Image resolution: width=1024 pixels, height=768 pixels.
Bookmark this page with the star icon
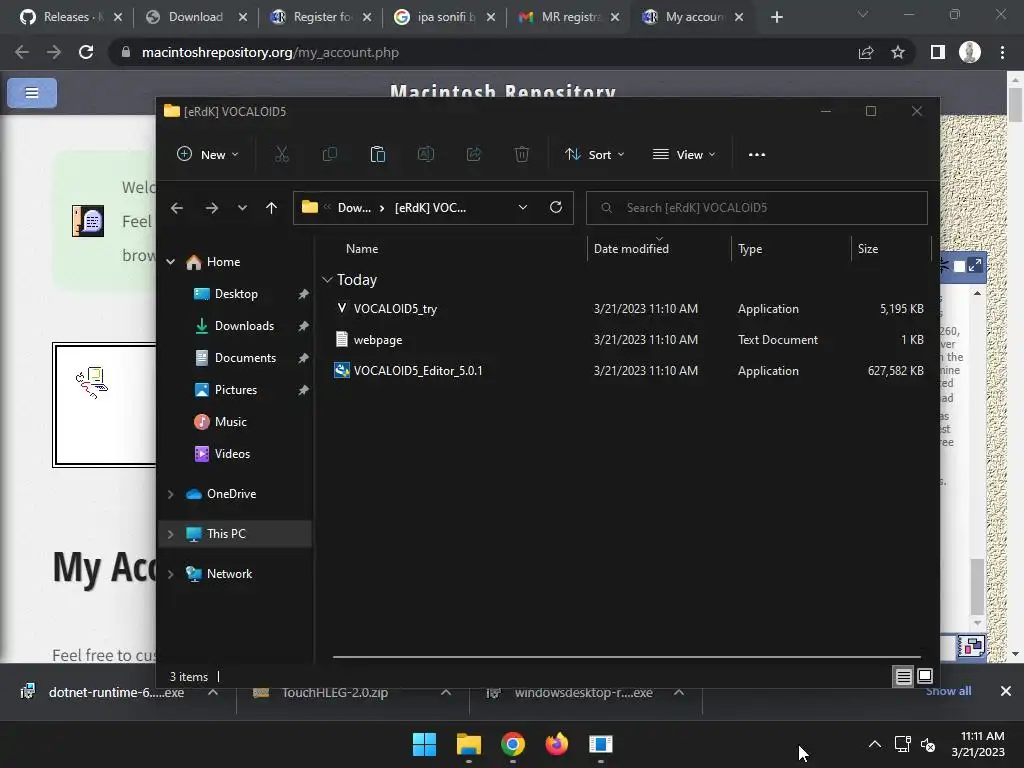click(x=898, y=52)
